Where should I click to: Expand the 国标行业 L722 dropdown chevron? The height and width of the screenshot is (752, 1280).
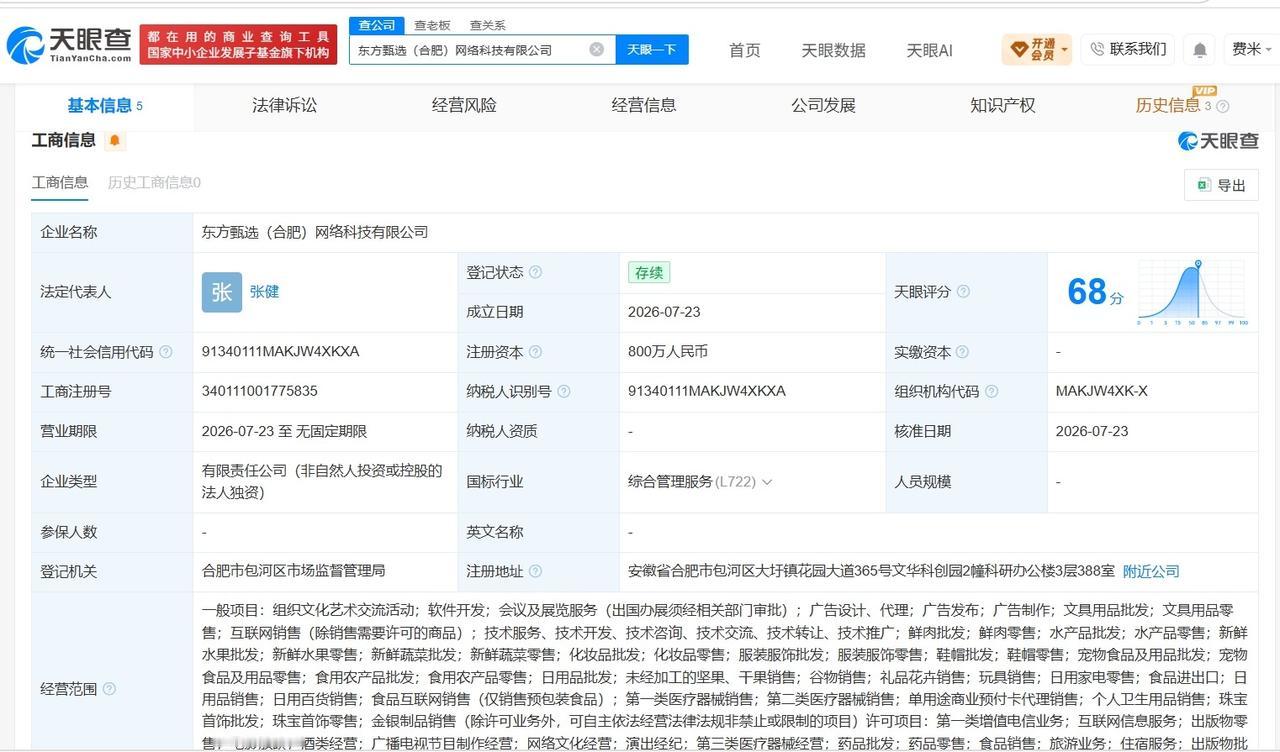767,482
